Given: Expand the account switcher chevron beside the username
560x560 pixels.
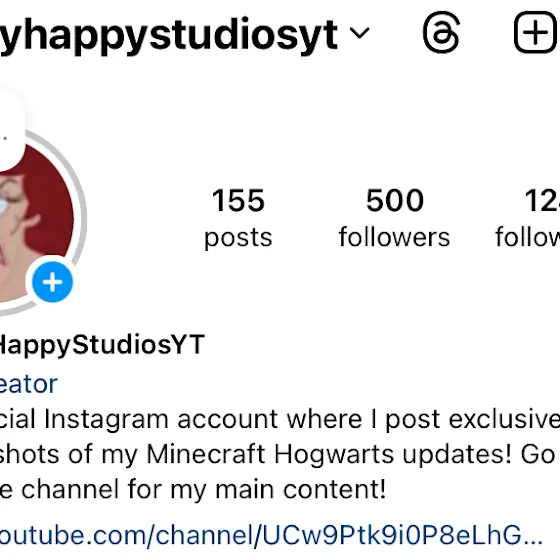Looking at the screenshot, I should pyautogui.click(x=359, y=33).
